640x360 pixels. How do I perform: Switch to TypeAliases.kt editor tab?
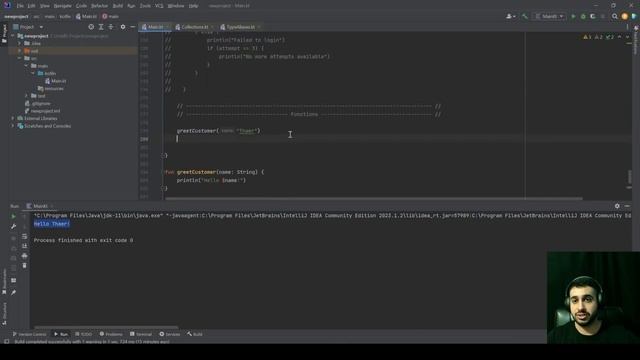(x=240, y=27)
